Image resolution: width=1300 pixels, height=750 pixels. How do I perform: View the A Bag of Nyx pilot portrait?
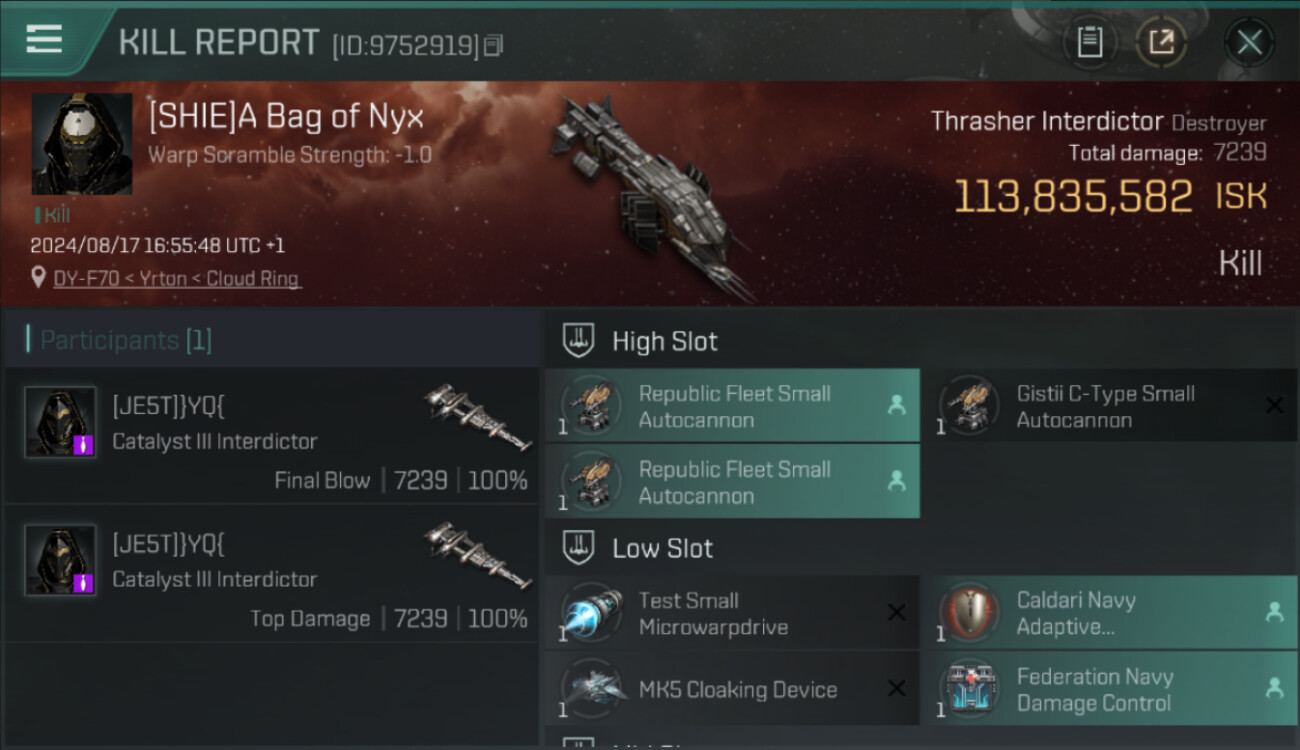click(x=82, y=144)
